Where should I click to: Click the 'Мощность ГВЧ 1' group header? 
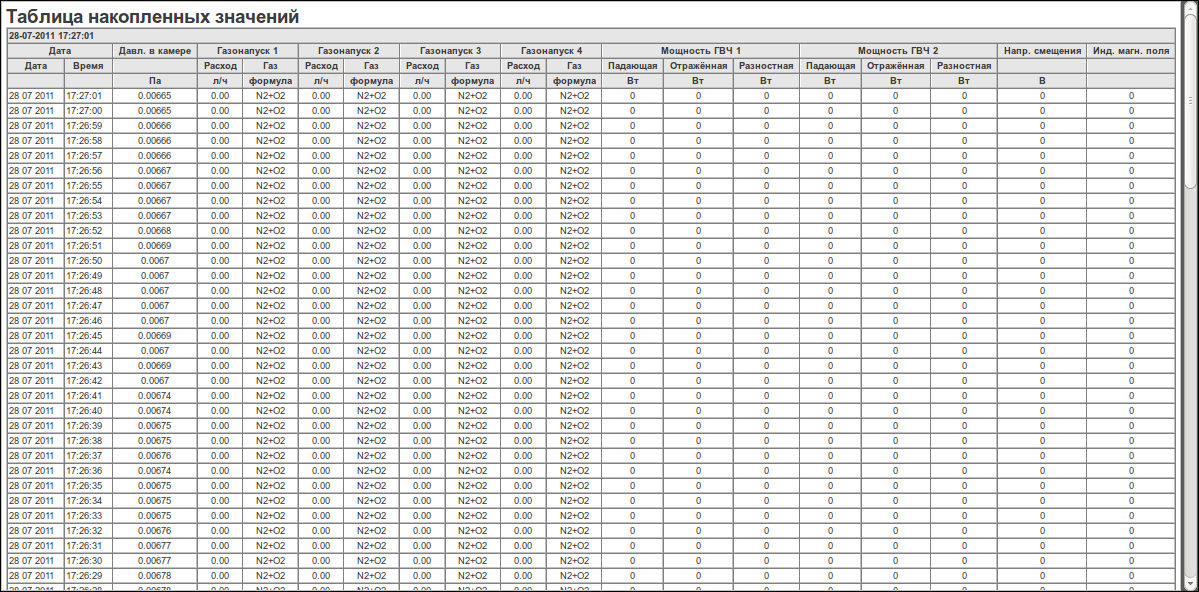[700, 50]
